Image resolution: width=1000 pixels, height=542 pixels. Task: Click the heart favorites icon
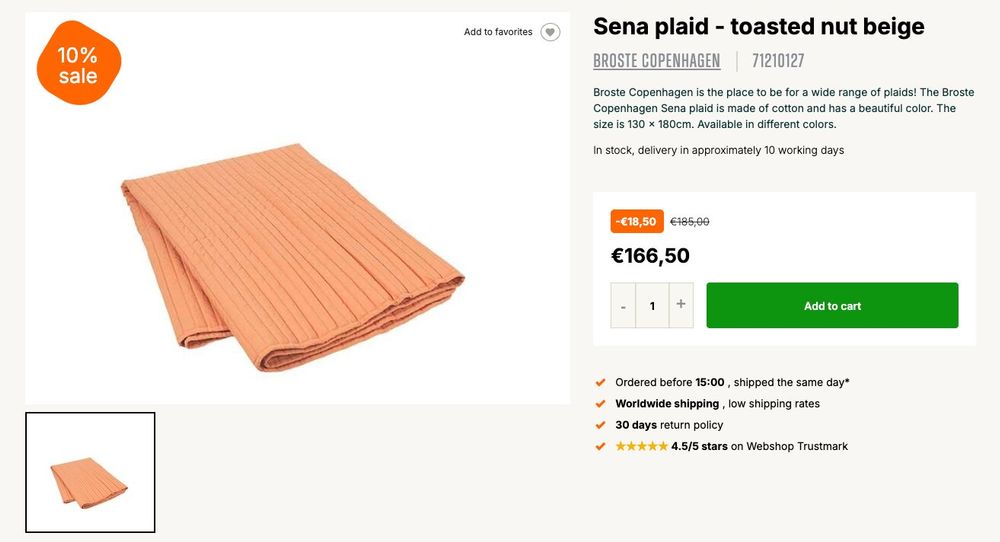[x=550, y=32]
